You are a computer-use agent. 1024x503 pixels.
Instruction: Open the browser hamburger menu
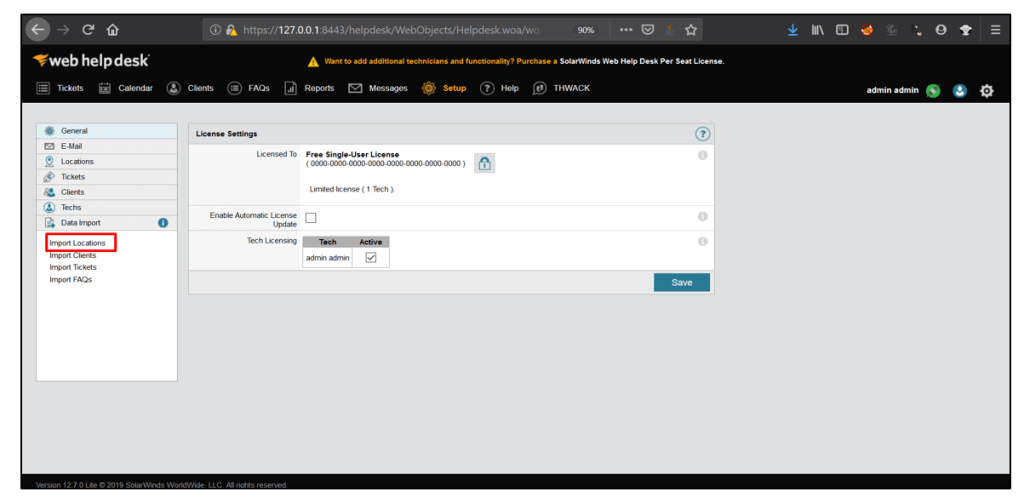[x=995, y=29]
